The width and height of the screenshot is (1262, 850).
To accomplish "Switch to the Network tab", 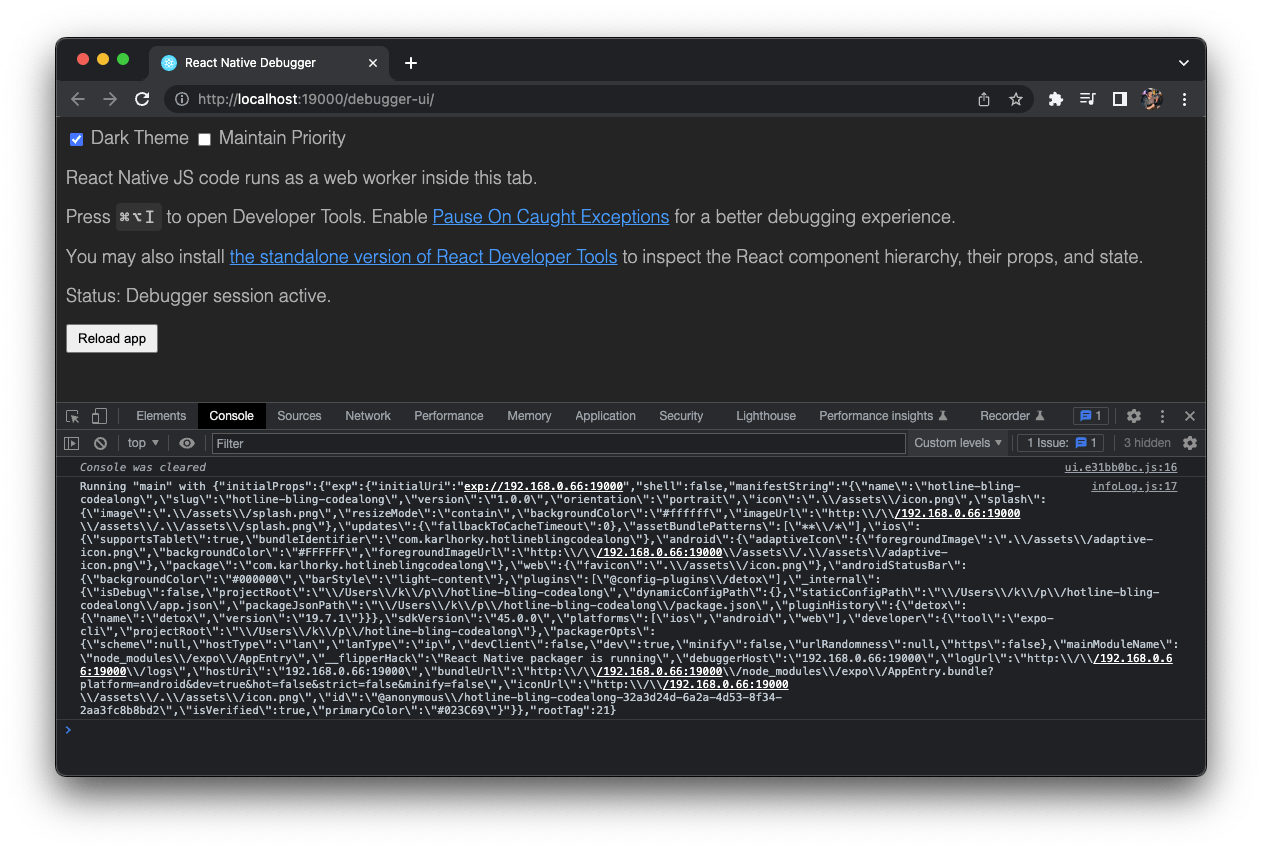I will (x=368, y=416).
